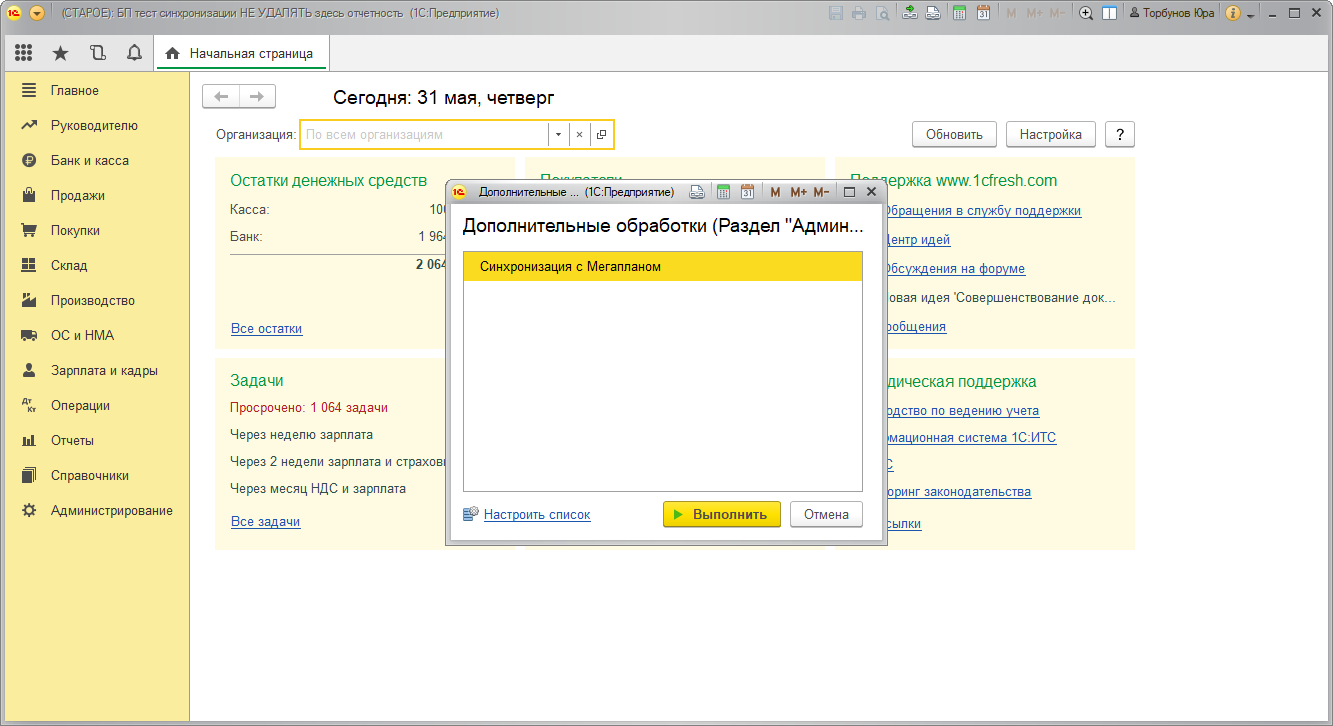
Task: Navigate back with the left arrow button
Action: pyautogui.click(x=221, y=96)
